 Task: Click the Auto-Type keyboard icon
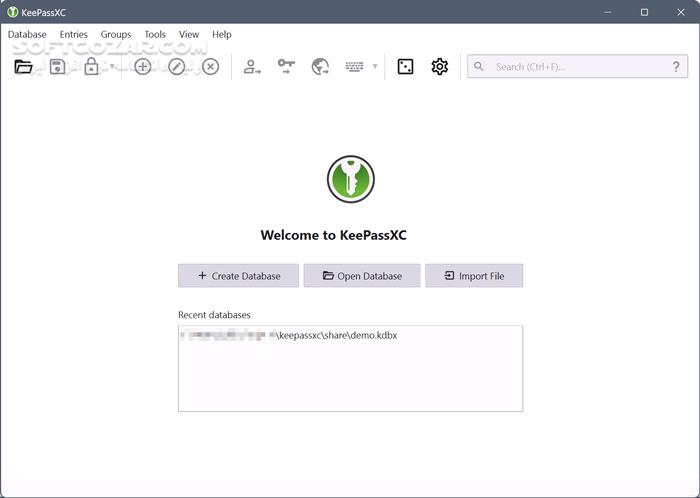(354, 66)
